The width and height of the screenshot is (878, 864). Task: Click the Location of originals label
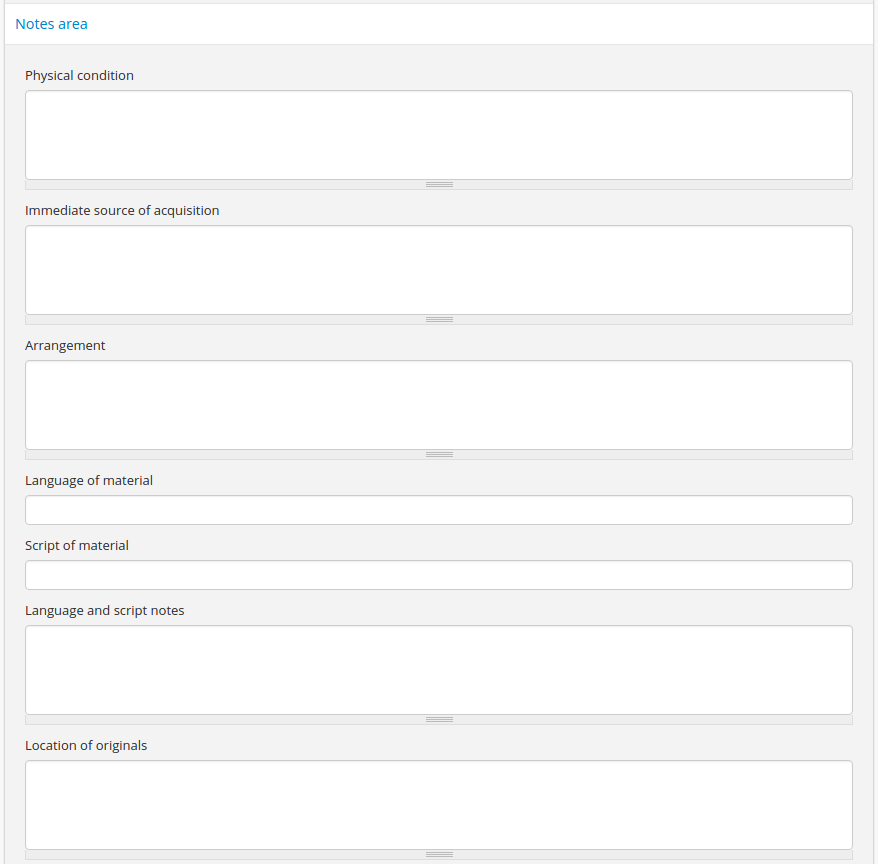(86, 746)
